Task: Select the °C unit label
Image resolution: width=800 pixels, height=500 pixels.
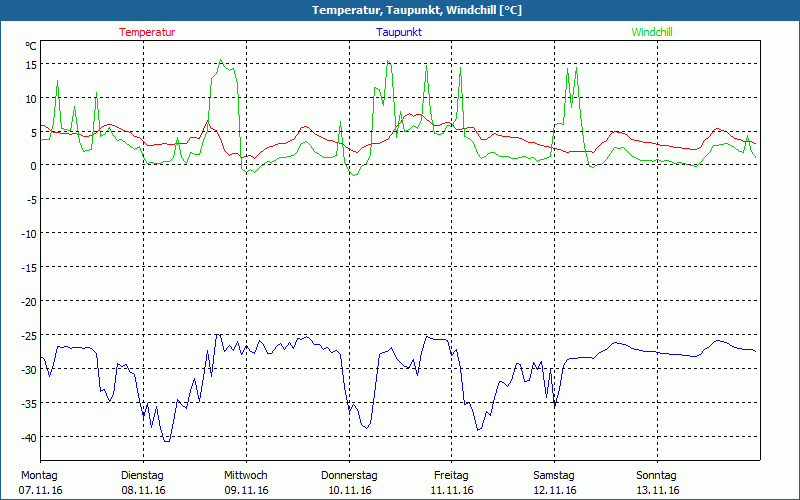Action: coord(31,46)
